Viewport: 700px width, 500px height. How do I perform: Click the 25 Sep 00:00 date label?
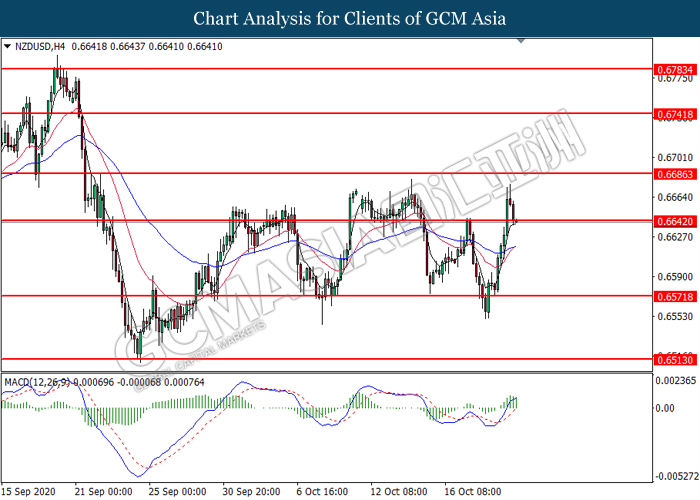tap(177, 492)
